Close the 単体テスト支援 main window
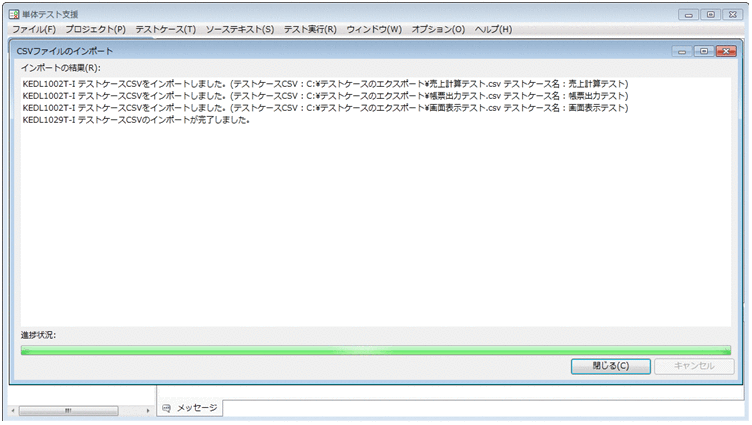This screenshot has width=752, height=425. [733, 15]
